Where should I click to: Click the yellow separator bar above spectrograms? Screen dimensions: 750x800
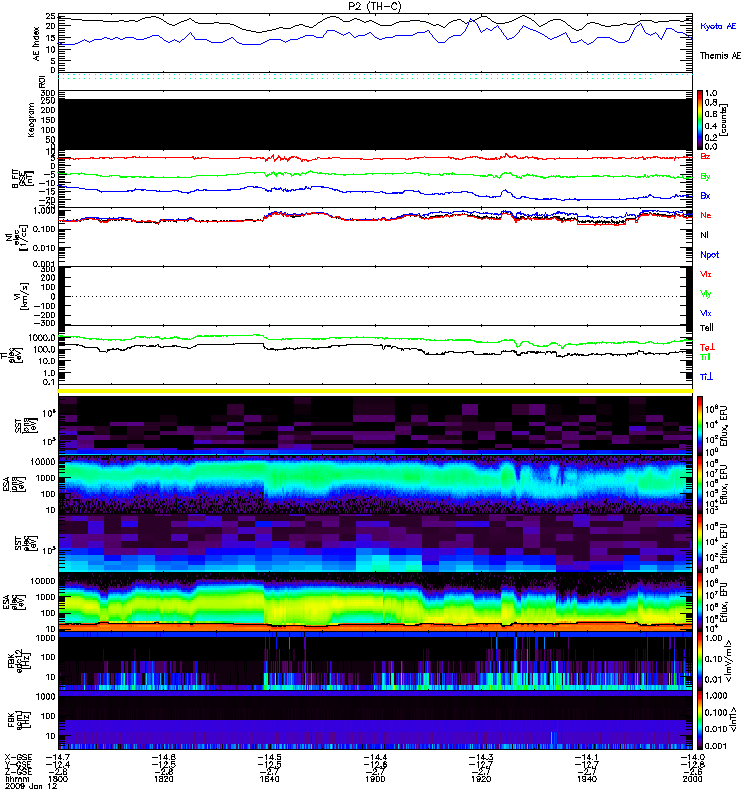[376, 391]
